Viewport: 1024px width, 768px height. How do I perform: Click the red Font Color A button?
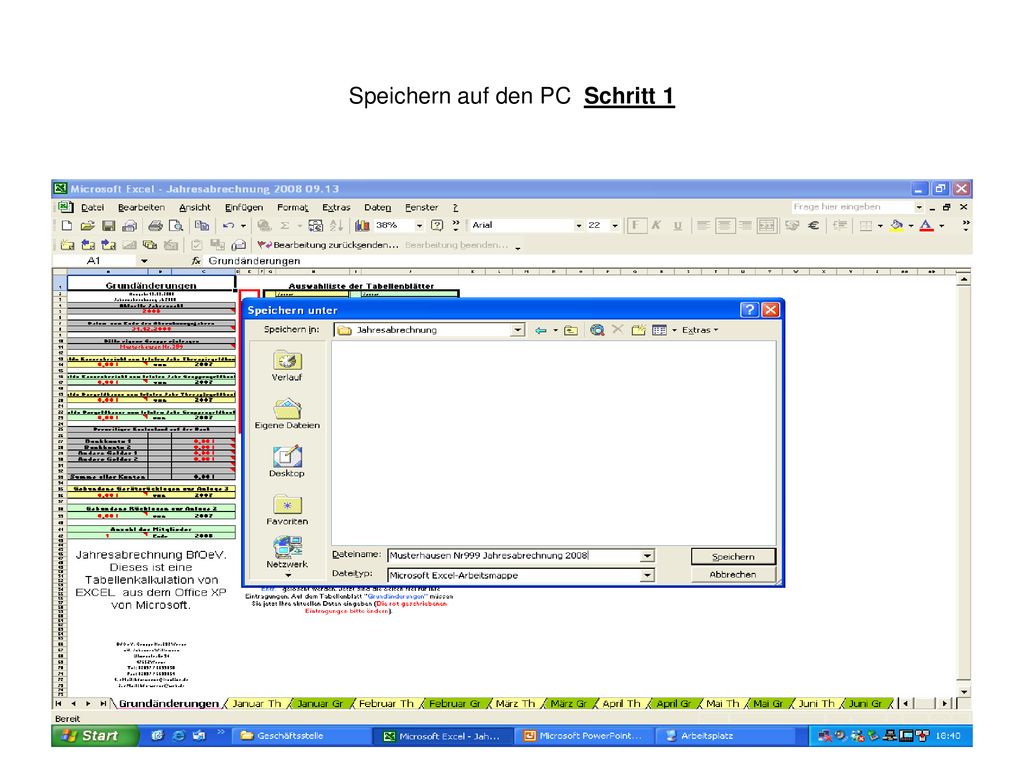point(926,225)
